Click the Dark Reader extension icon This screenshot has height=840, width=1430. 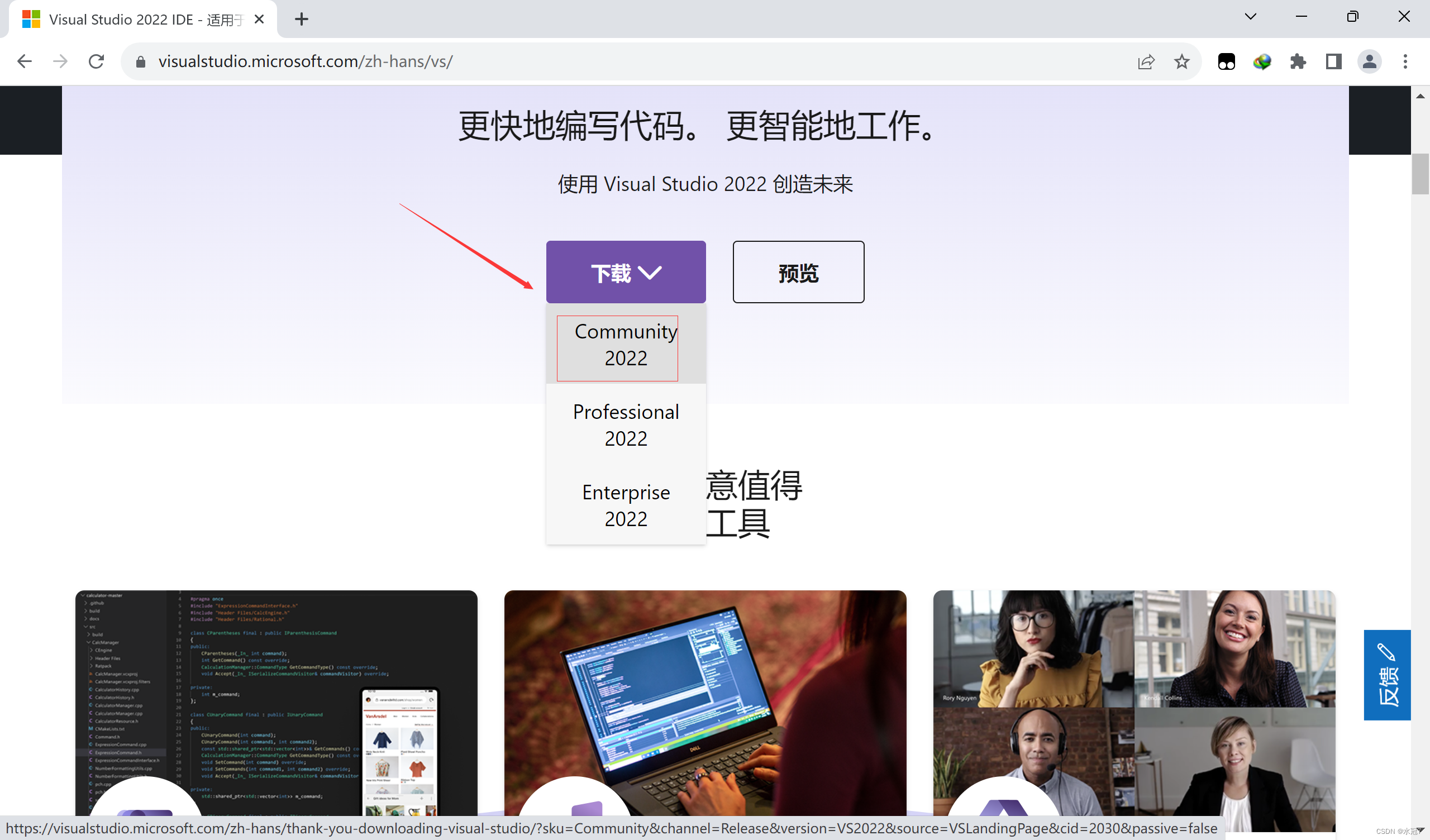click(1226, 61)
